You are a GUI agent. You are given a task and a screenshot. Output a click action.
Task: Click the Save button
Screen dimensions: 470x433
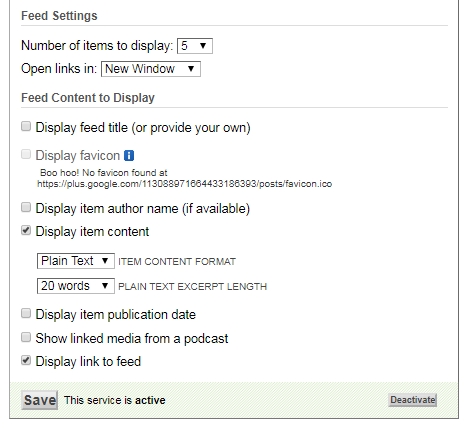[39, 400]
